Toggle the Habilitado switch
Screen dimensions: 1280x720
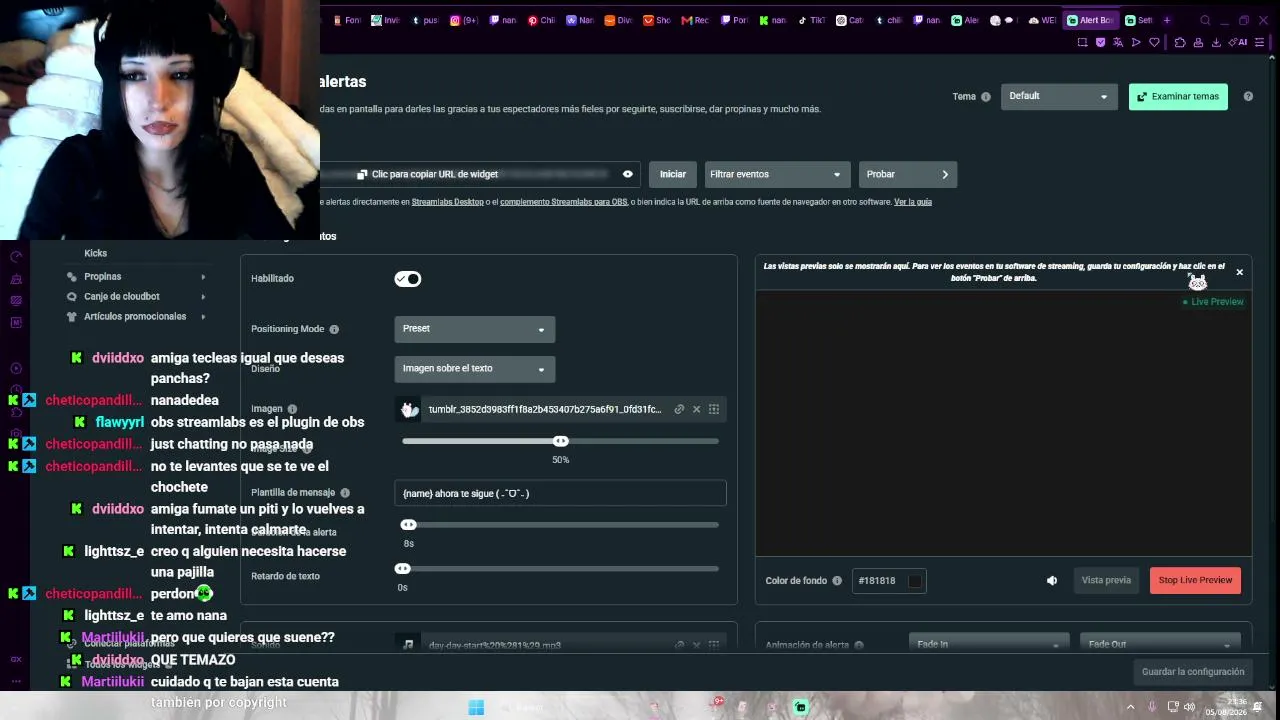tap(408, 279)
